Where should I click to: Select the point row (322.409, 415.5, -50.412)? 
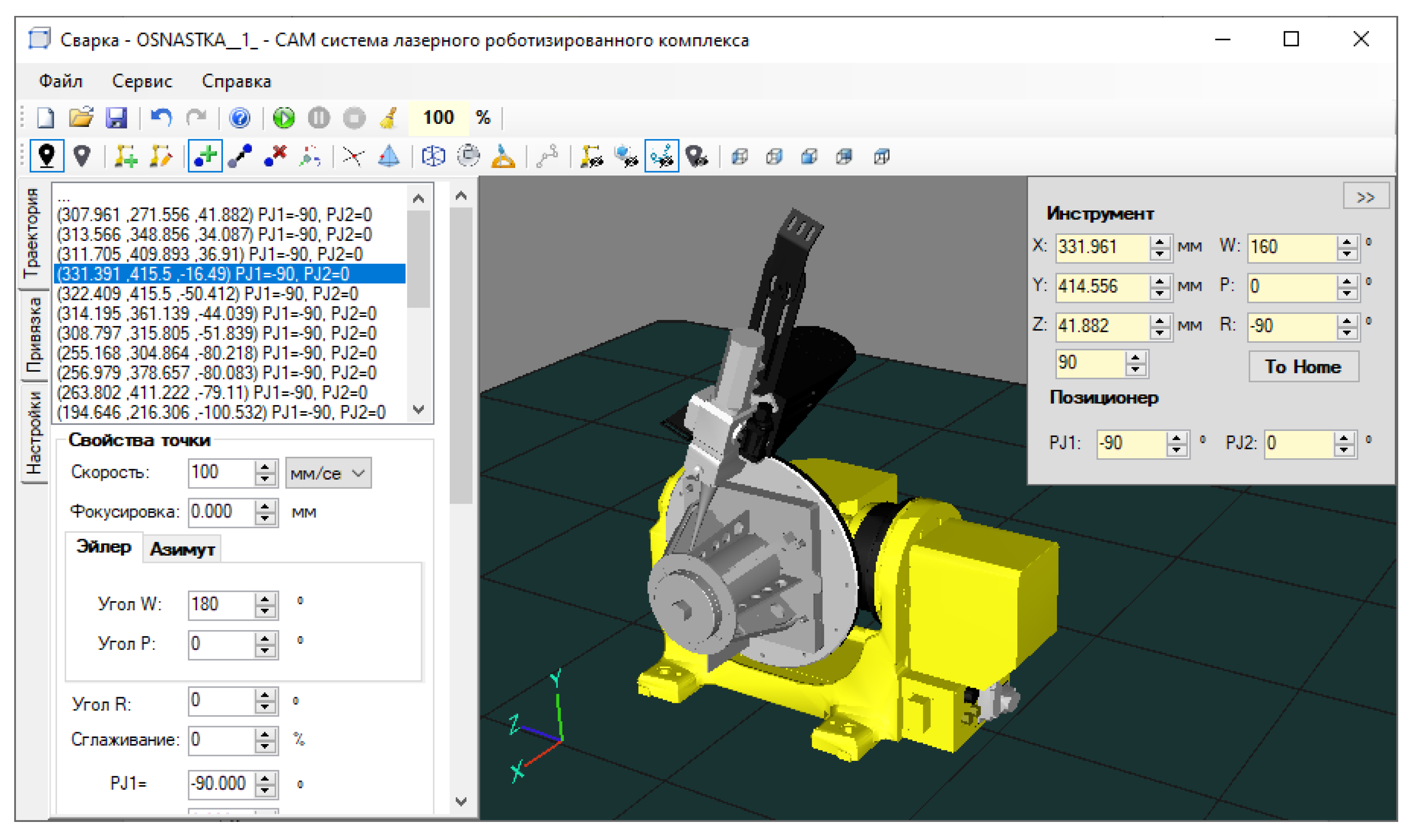click(207, 294)
